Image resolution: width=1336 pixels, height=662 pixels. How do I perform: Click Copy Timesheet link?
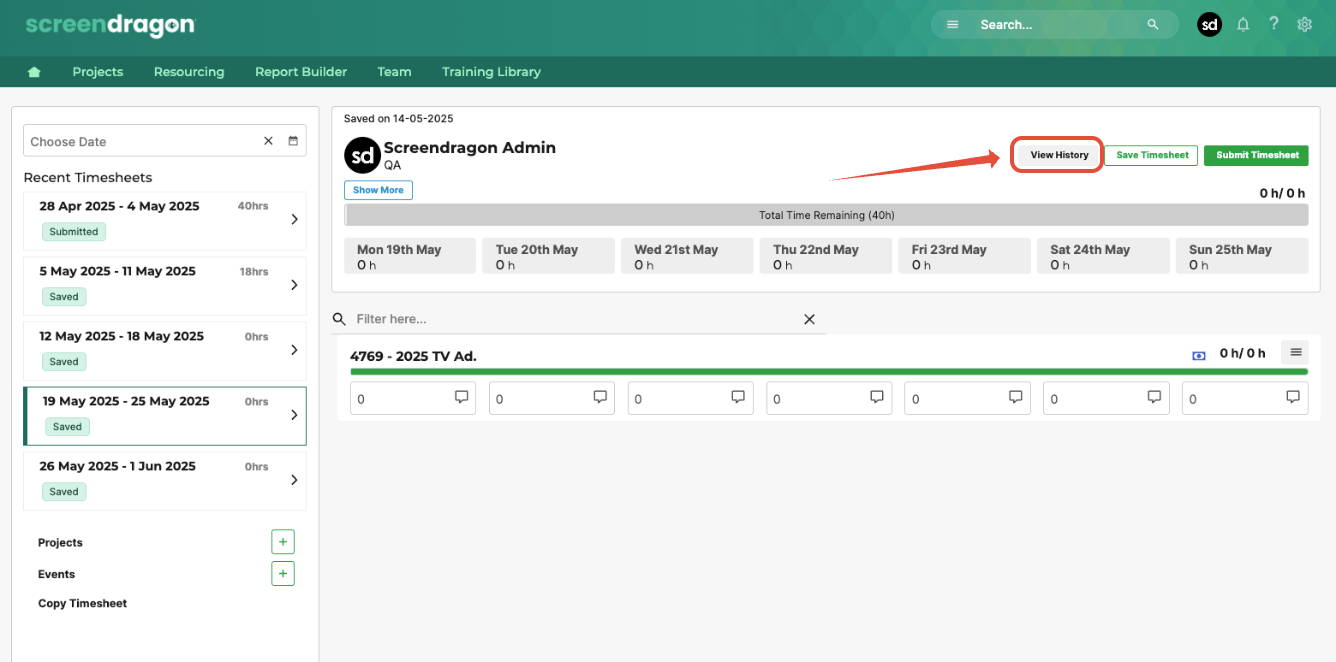pyautogui.click(x=82, y=604)
